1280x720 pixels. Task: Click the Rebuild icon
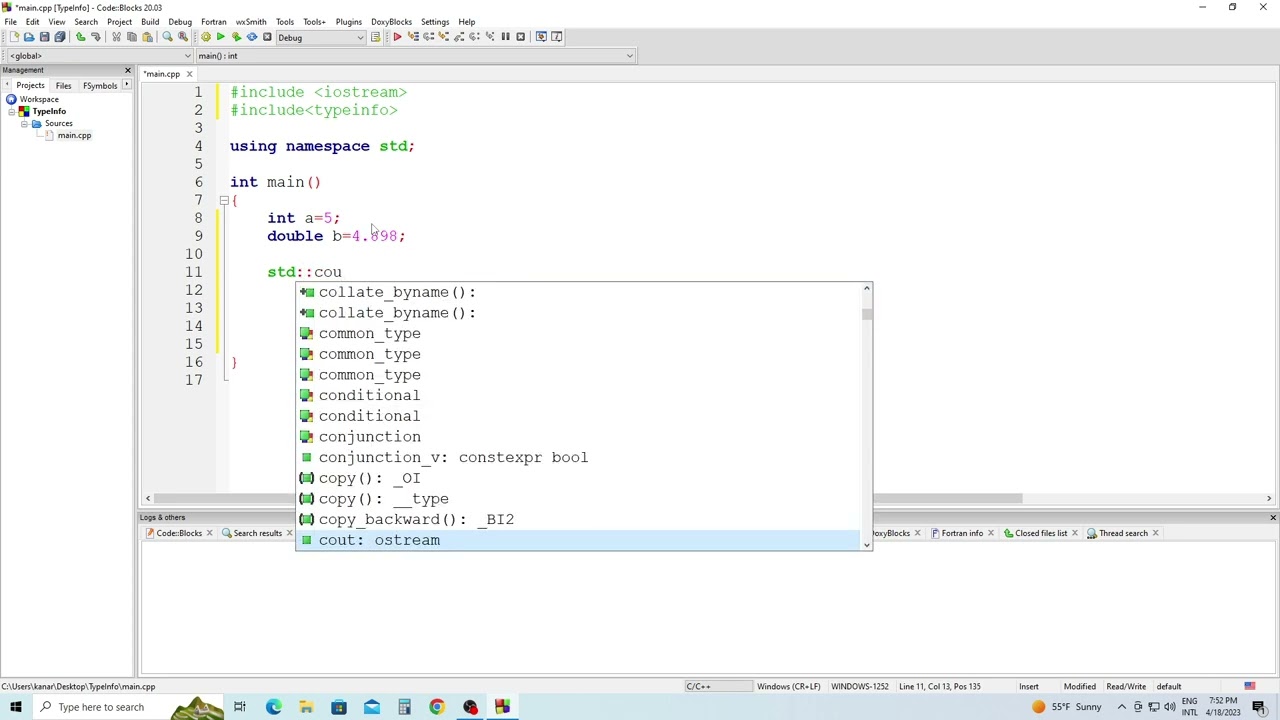click(x=251, y=37)
